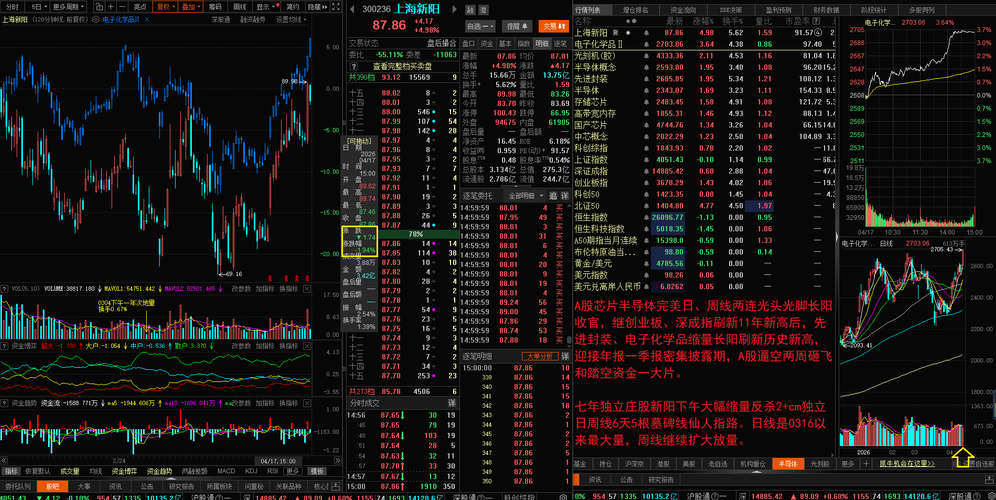Screen dimensions: 996x500
Task: Toggle 筹码 chip distribution
Action: (x=215, y=7)
